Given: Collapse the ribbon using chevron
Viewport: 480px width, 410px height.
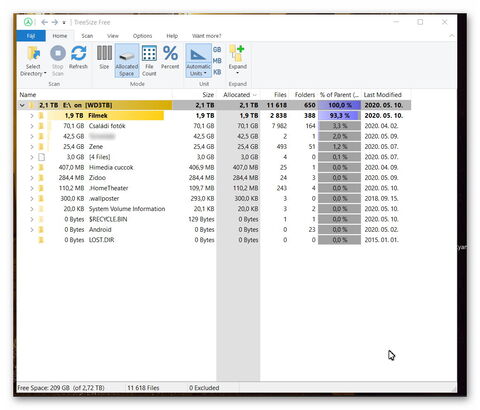Looking at the screenshot, I should [x=452, y=36].
